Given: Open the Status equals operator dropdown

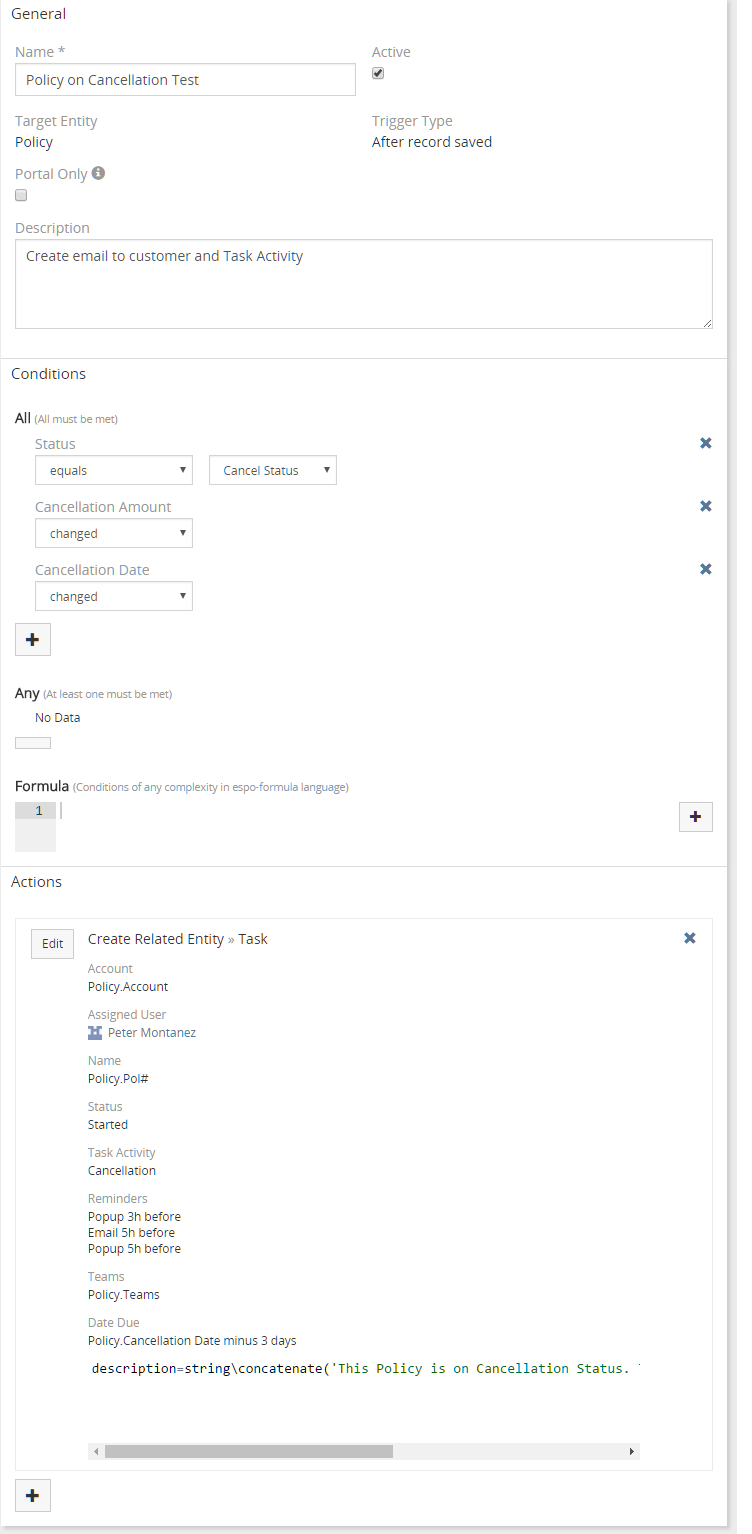Looking at the screenshot, I should click(x=114, y=470).
